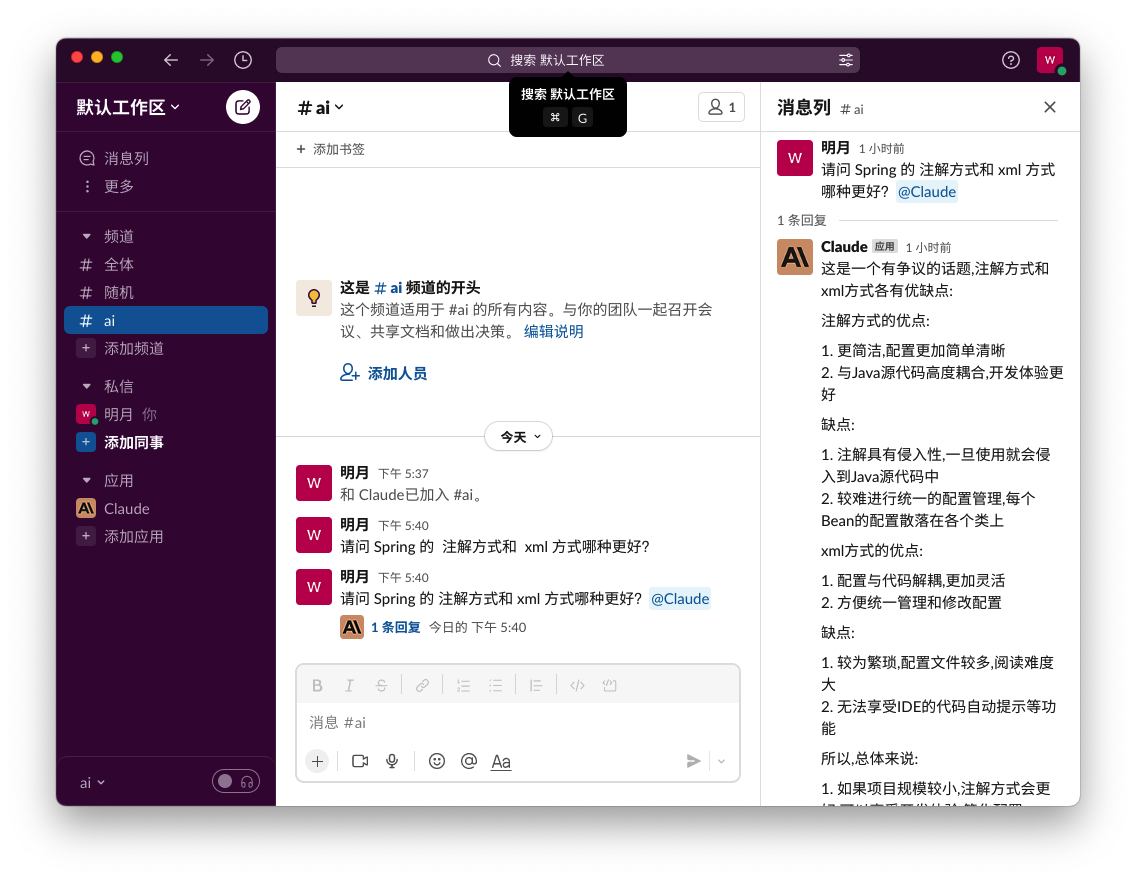Click the 下午 5:37 message timestamp
This screenshot has height=880, width=1136.
(x=404, y=474)
